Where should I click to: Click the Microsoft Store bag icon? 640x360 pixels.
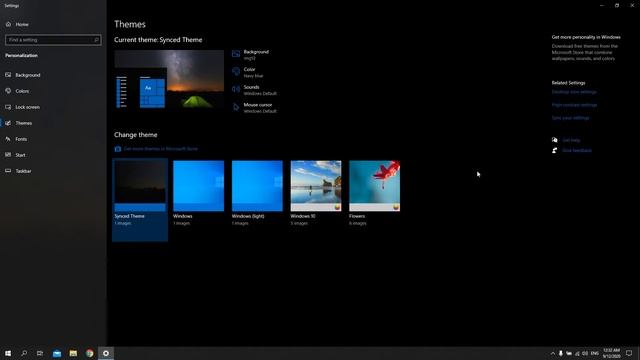[118, 149]
